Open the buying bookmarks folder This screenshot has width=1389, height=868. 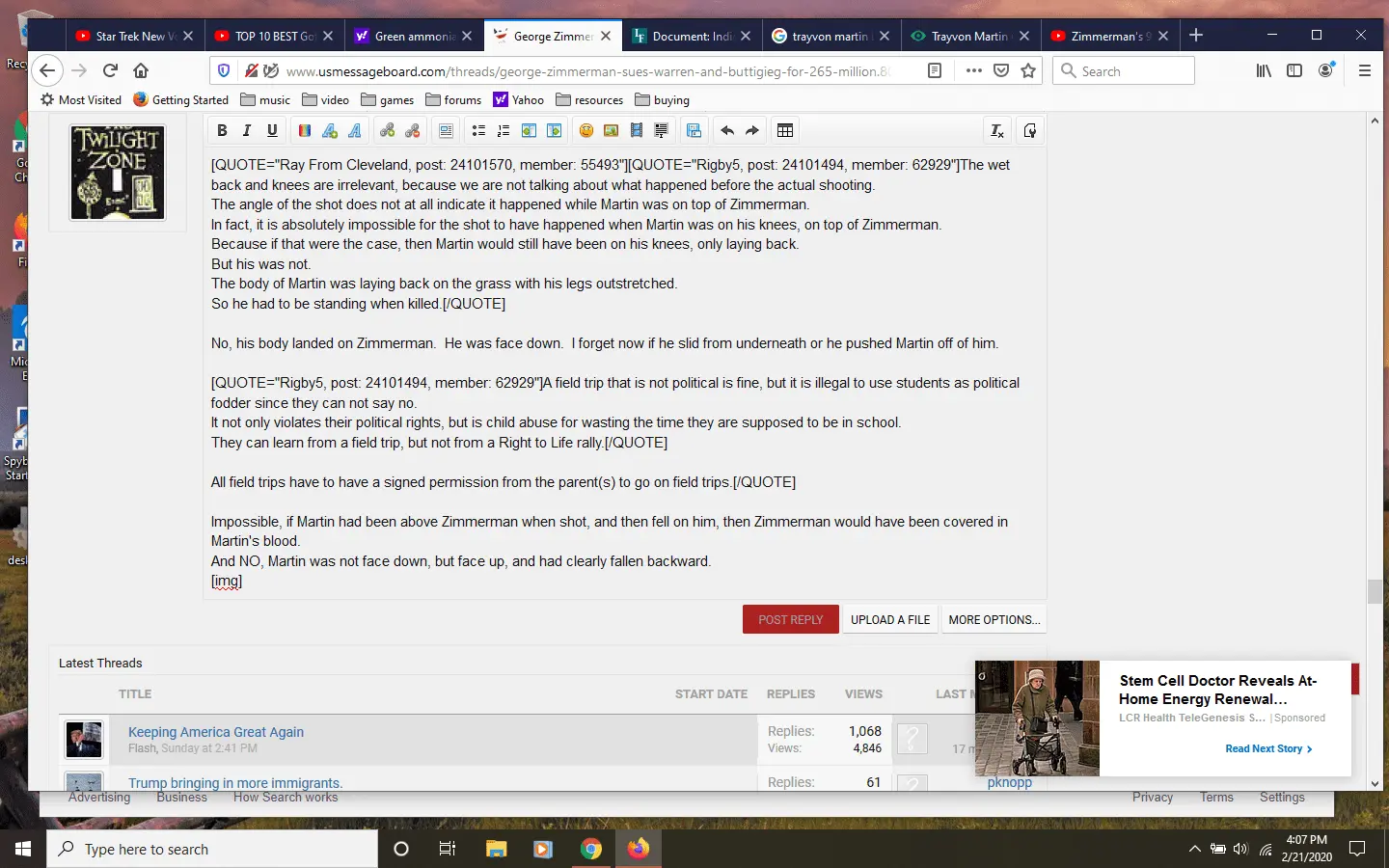pyautogui.click(x=662, y=99)
